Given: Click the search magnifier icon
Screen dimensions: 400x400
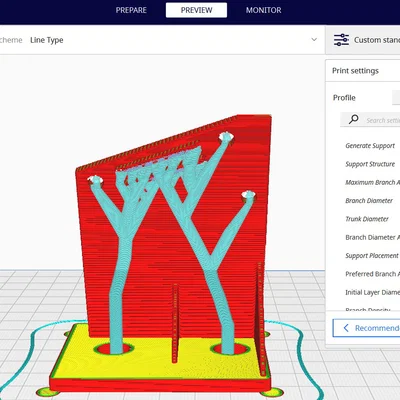Looking at the screenshot, I should [354, 119].
